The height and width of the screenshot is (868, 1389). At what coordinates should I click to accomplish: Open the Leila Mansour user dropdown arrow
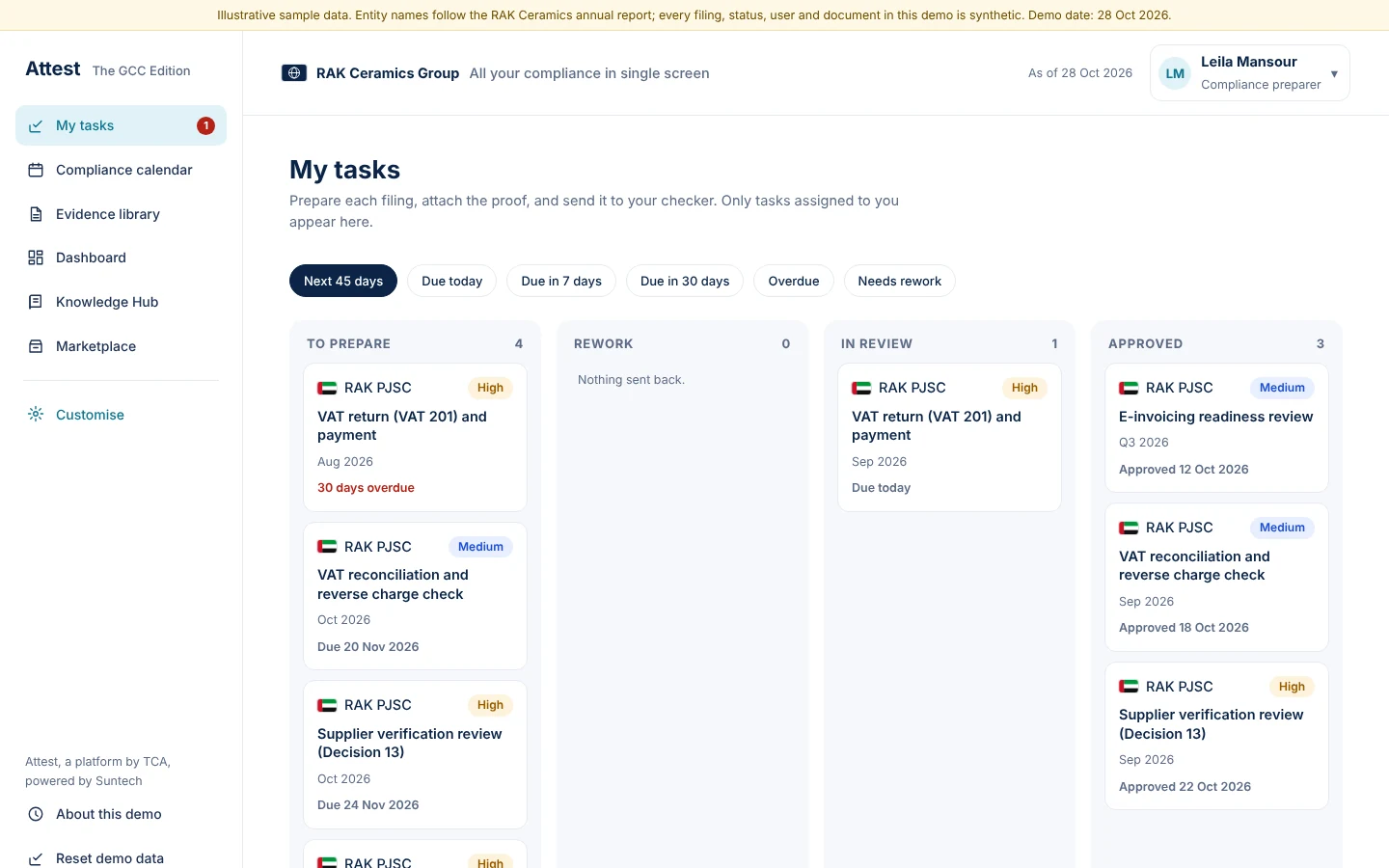1334,73
